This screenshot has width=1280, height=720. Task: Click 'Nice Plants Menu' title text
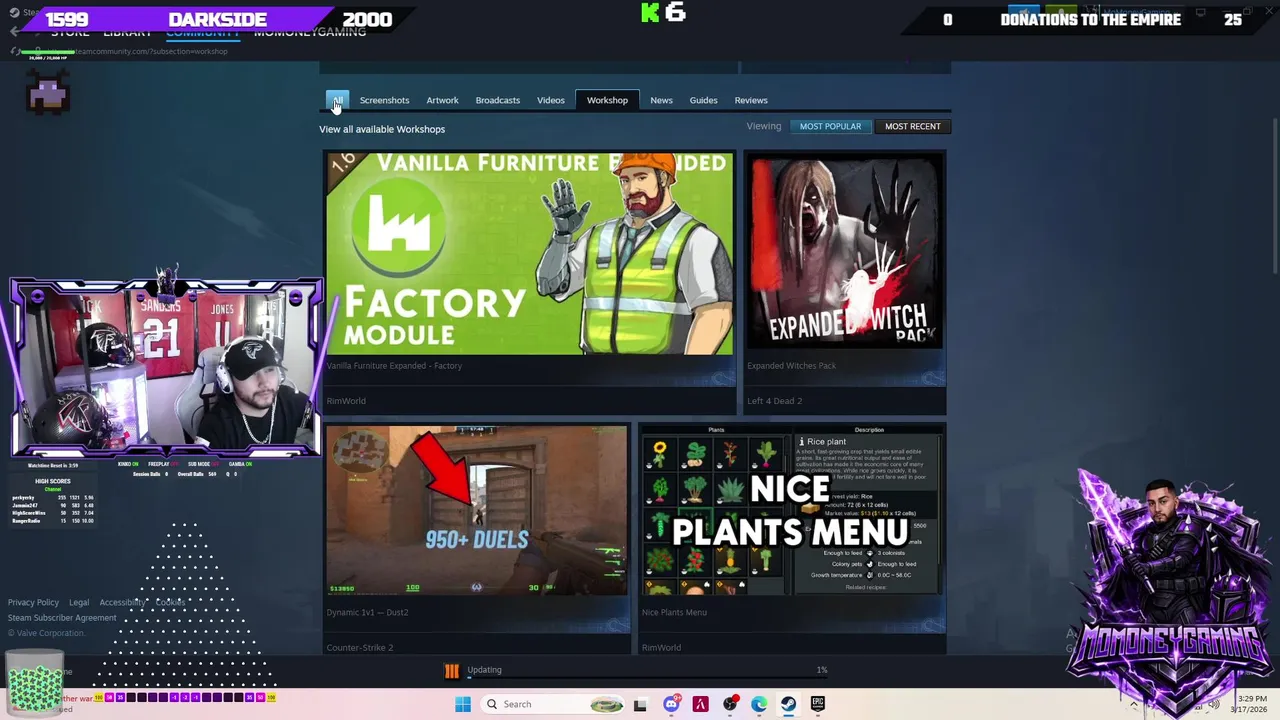pyautogui.click(x=674, y=612)
